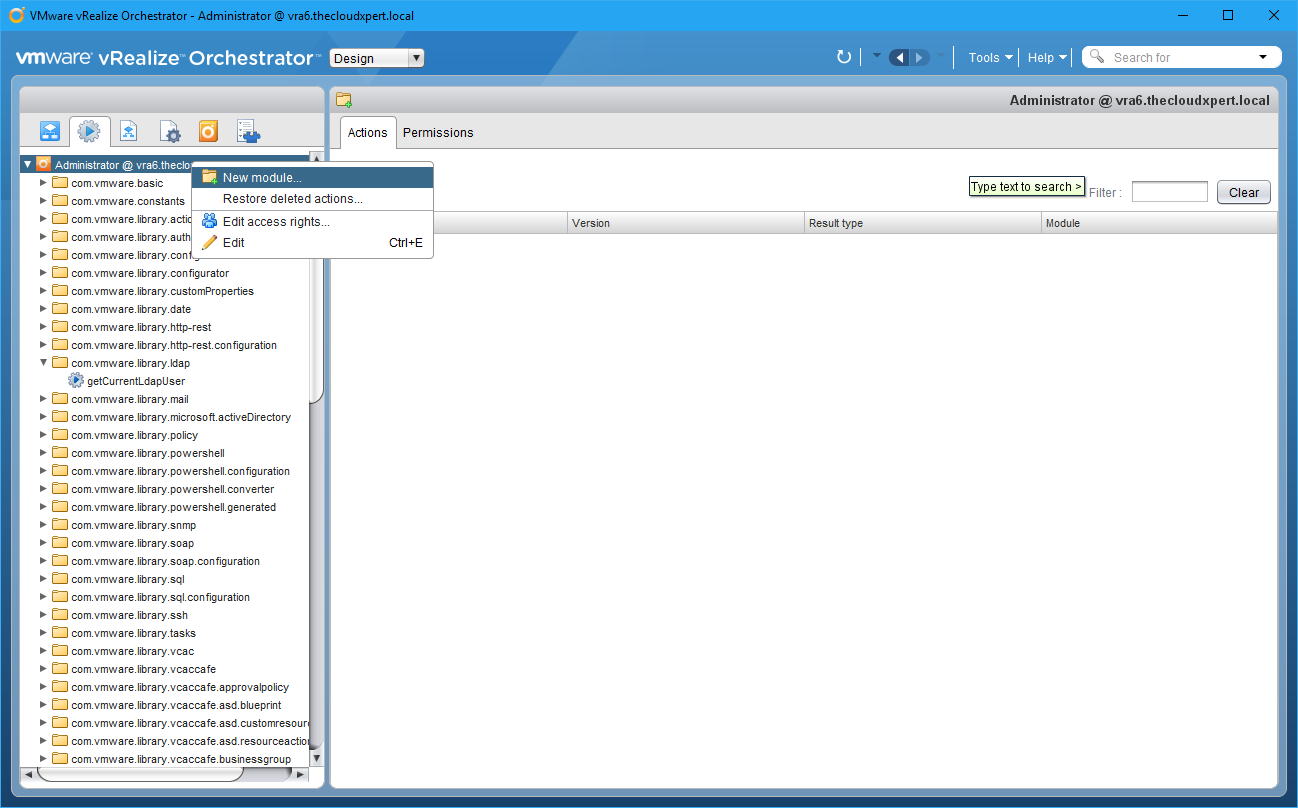Viewport: 1298px width, 808px height.
Task: Open the Inventory puzzle-piece view icon
Action: click(248, 131)
